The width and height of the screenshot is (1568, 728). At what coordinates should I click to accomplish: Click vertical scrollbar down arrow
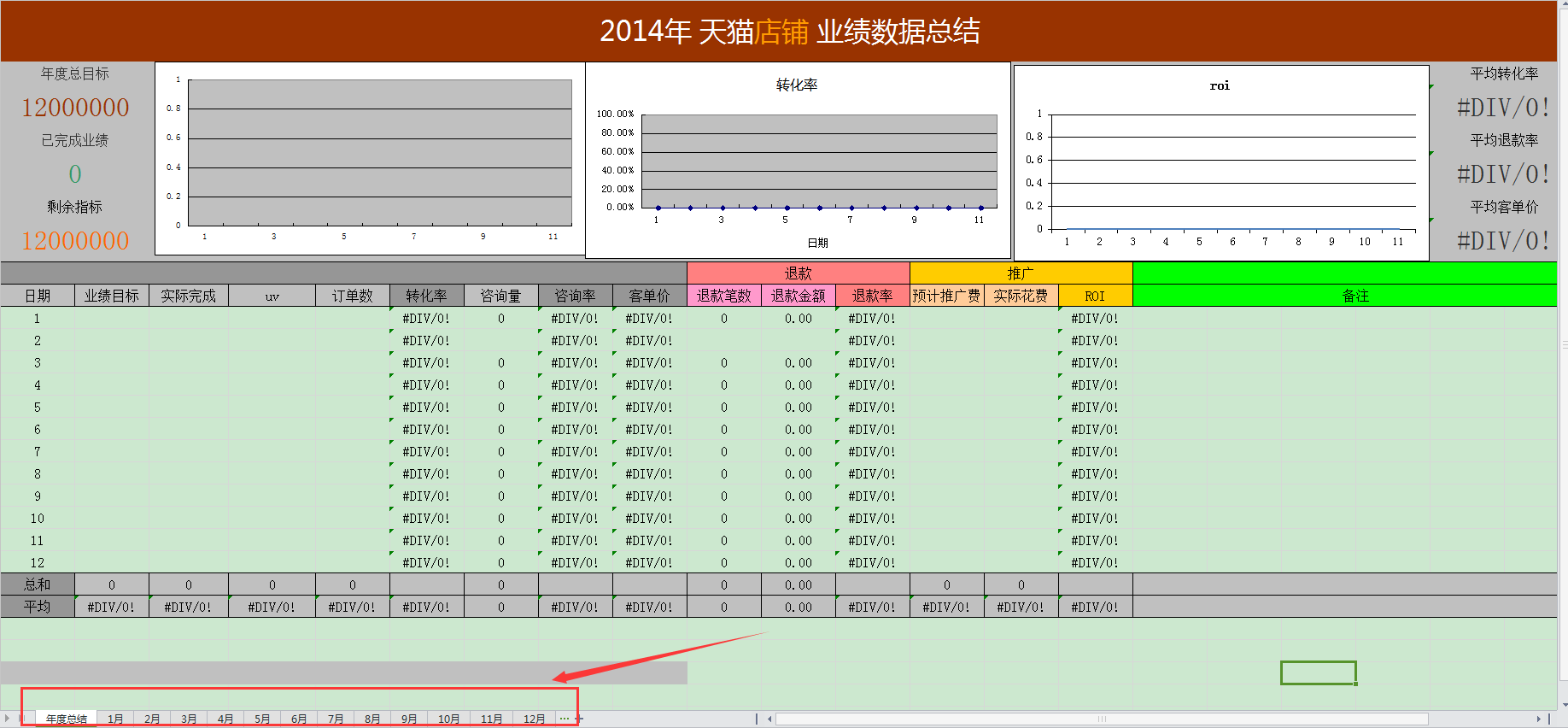point(1564,706)
